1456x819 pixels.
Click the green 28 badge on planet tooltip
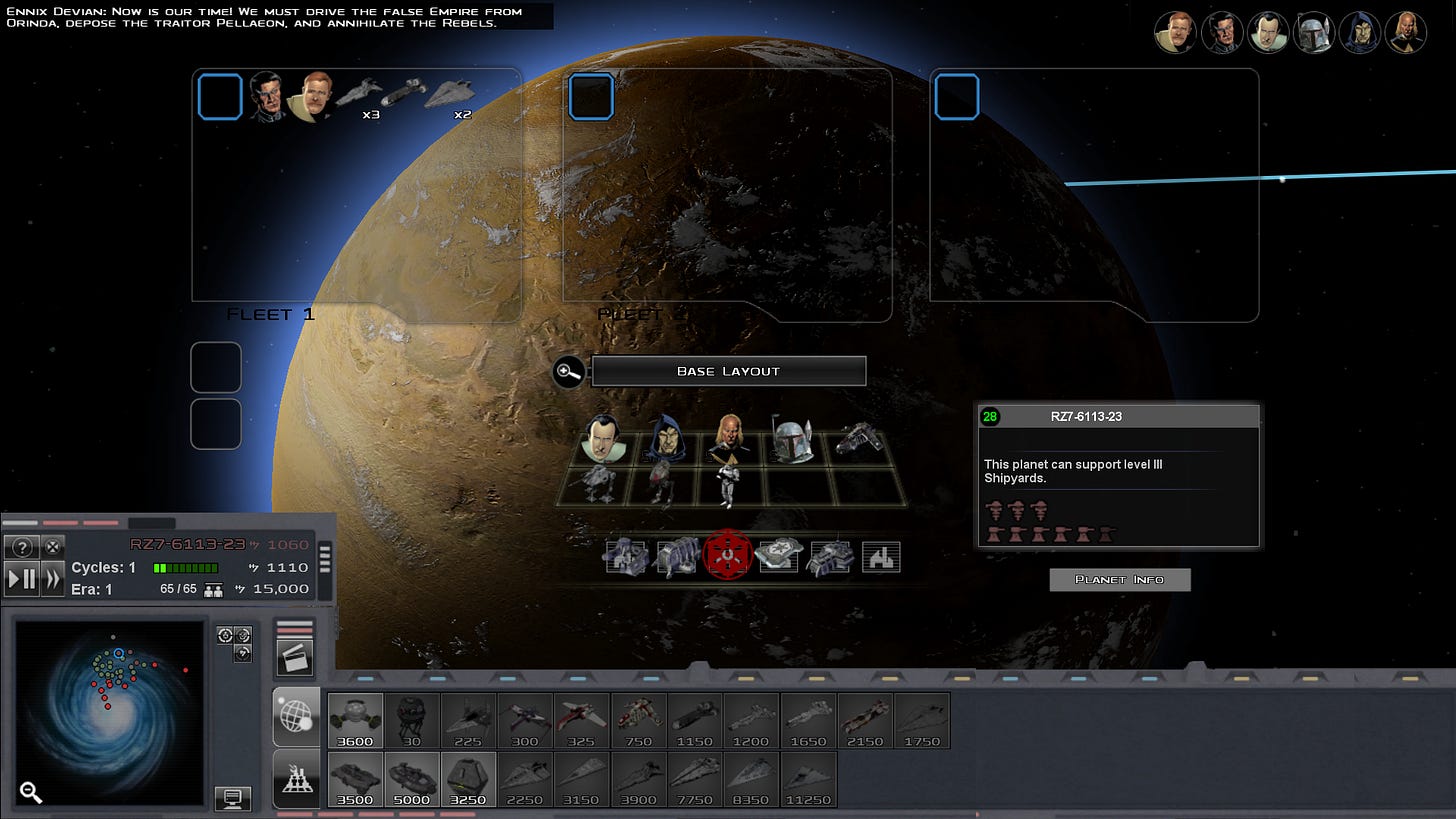[x=990, y=417]
